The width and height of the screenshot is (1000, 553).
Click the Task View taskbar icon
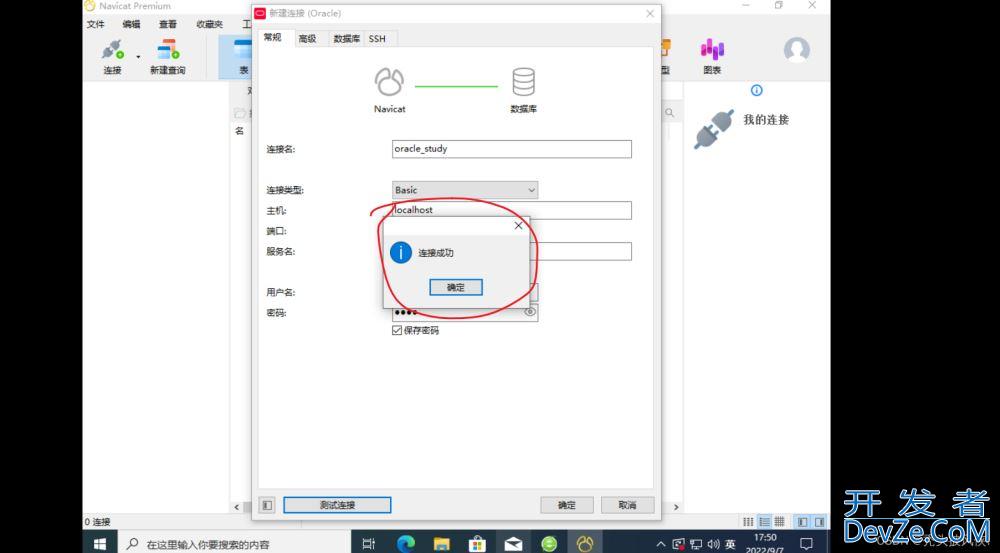pyautogui.click(x=369, y=544)
